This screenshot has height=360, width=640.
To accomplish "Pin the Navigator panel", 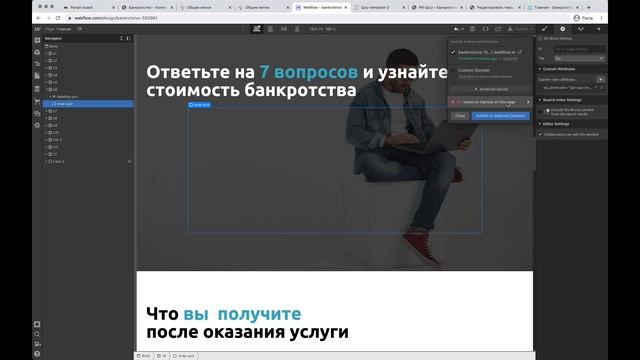I will point(128,38).
